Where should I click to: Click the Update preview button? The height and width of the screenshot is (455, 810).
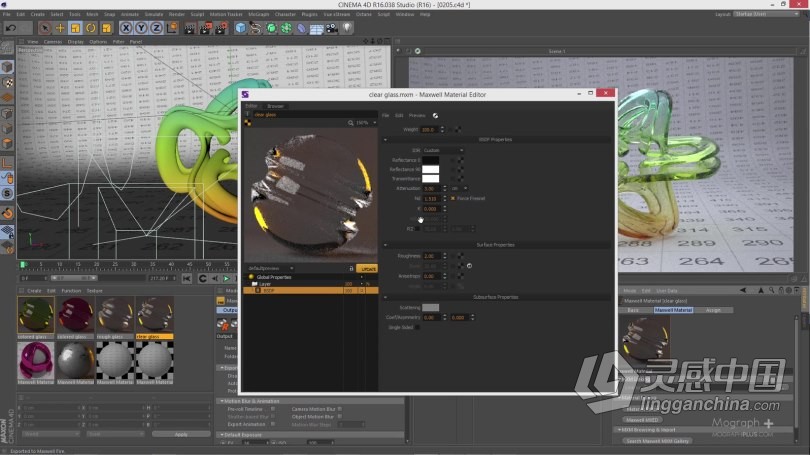point(368,269)
